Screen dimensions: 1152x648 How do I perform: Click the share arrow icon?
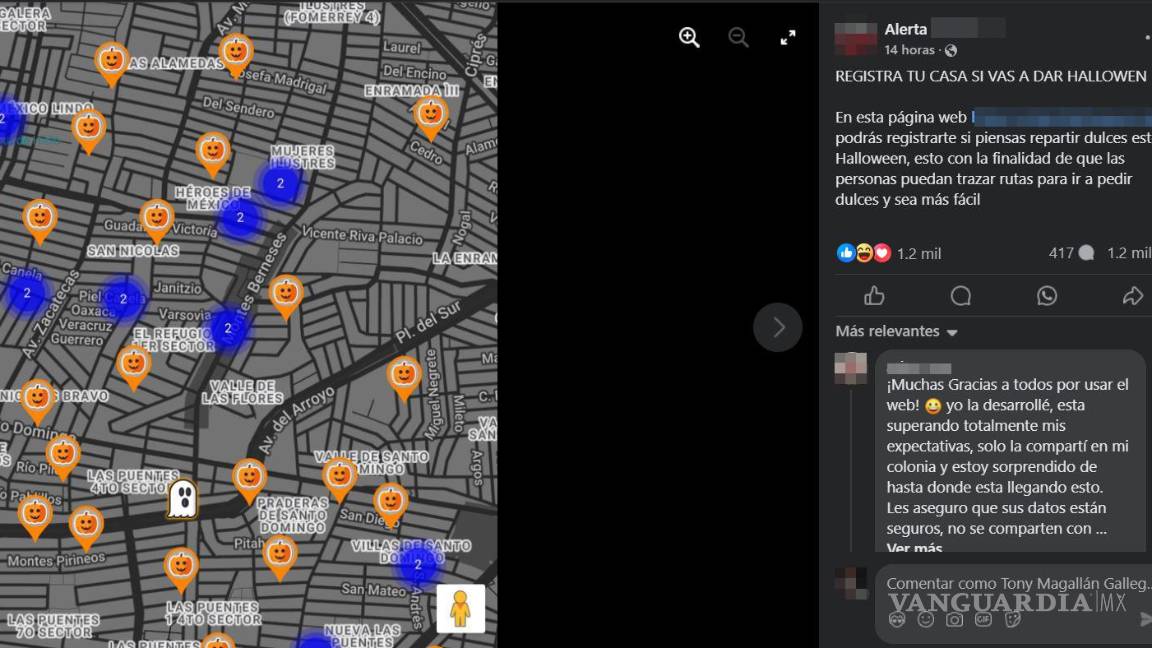[1132, 295]
